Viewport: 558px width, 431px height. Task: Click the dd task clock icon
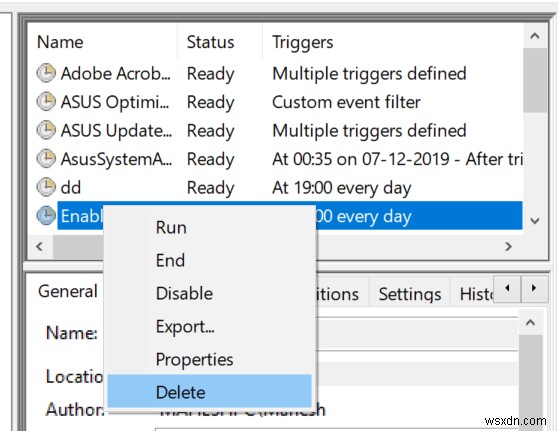point(46,187)
